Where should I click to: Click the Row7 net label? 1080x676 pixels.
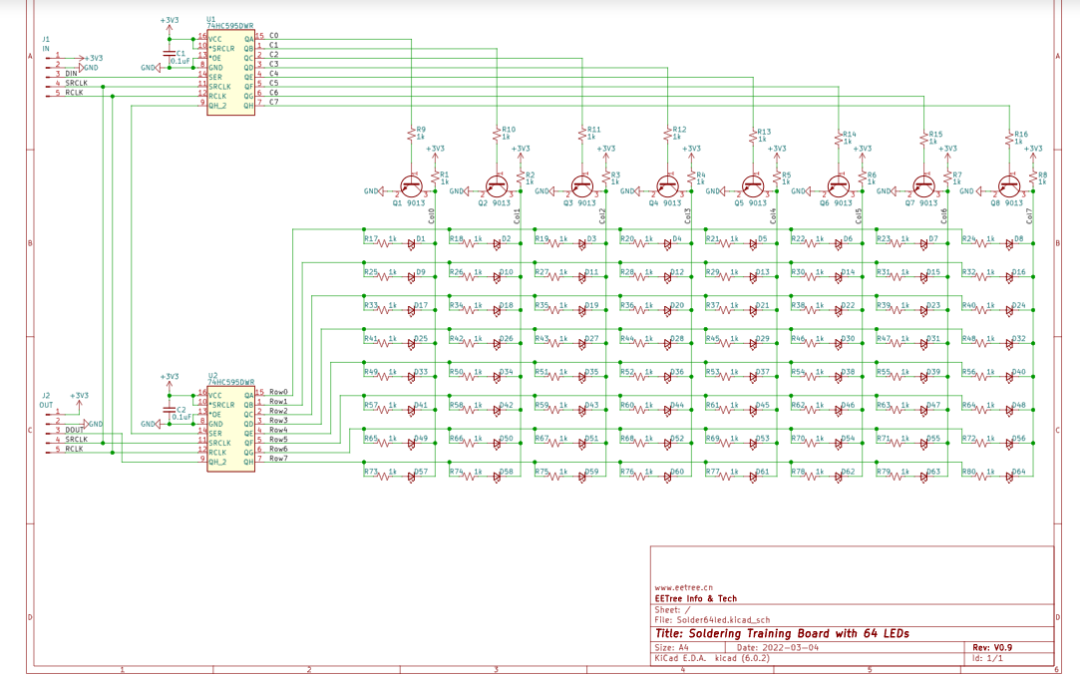[x=277, y=458]
